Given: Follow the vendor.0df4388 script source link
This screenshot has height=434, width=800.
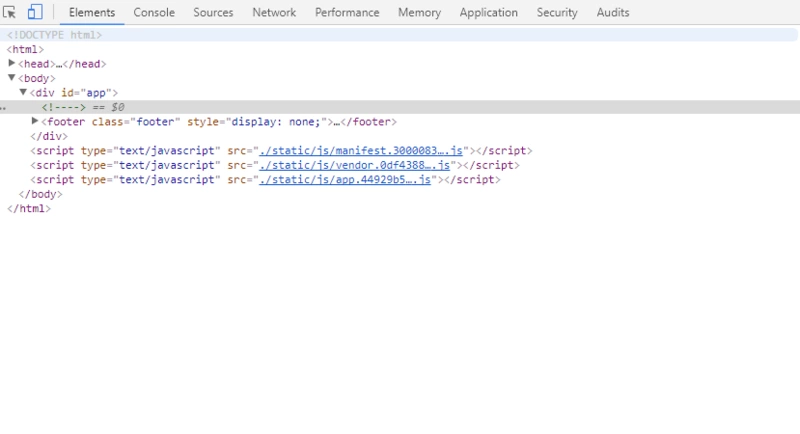Looking at the screenshot, I should pos(358,165).
